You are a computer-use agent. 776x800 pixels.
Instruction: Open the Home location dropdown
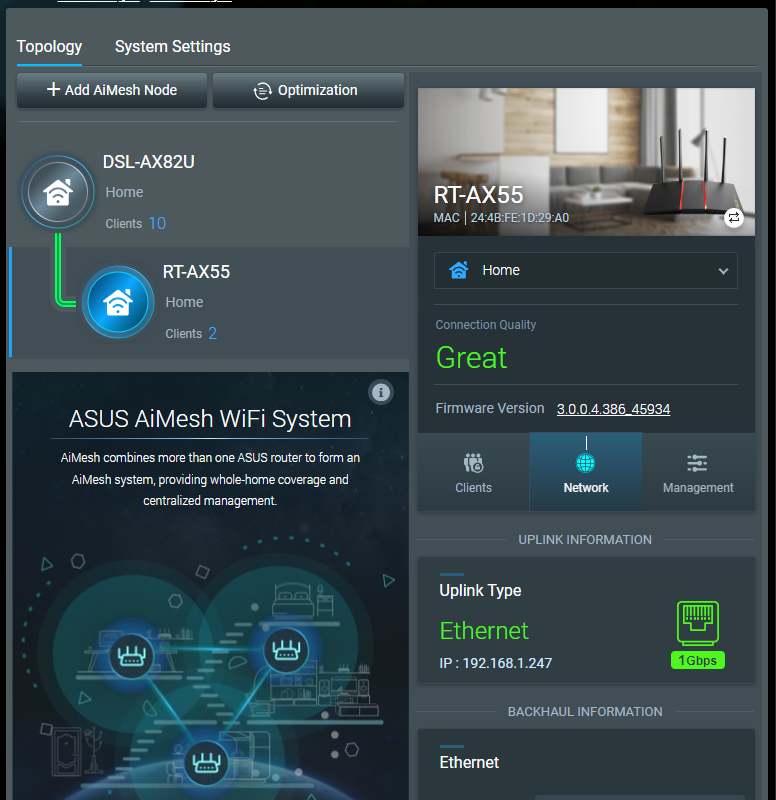point(586,270)
